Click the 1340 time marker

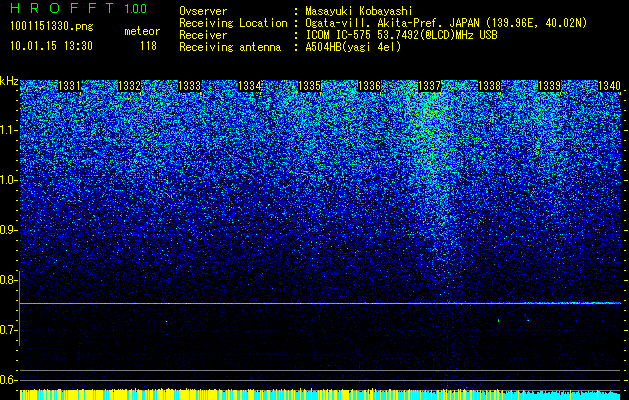[610, 86]
